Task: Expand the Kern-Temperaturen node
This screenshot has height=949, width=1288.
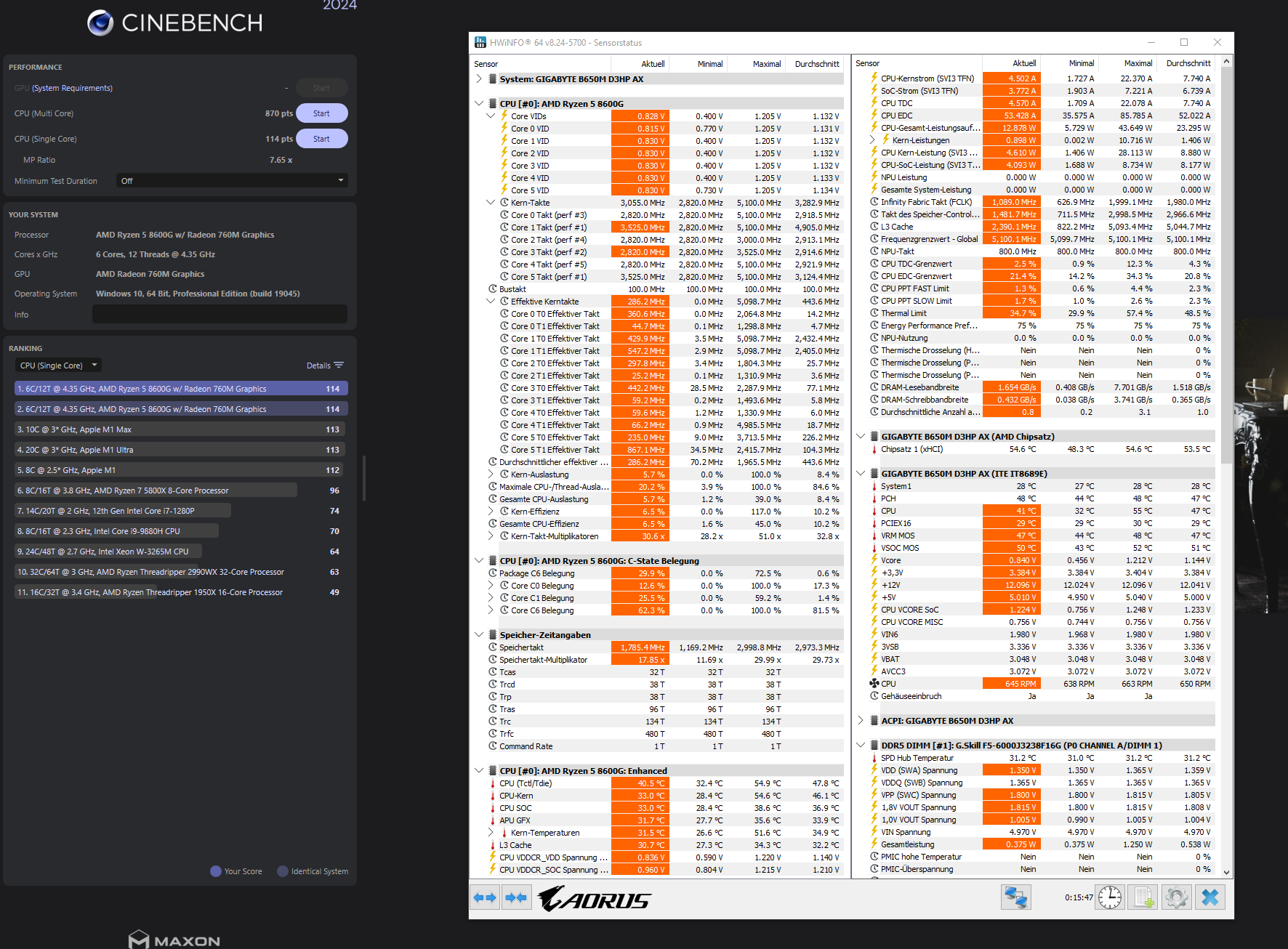Action: pos(491,833)
